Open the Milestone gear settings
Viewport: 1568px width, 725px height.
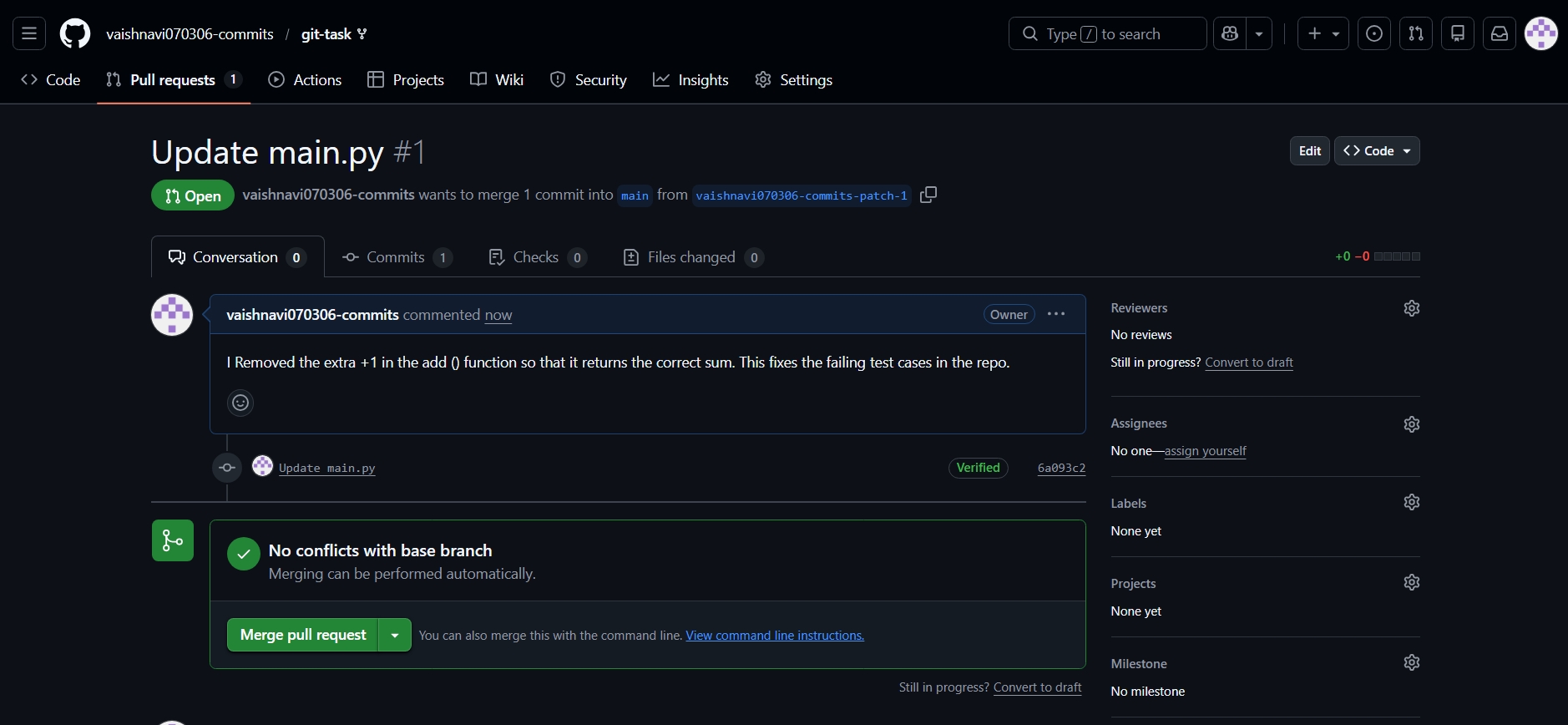pyautogui.click(x=1412, y=662)
